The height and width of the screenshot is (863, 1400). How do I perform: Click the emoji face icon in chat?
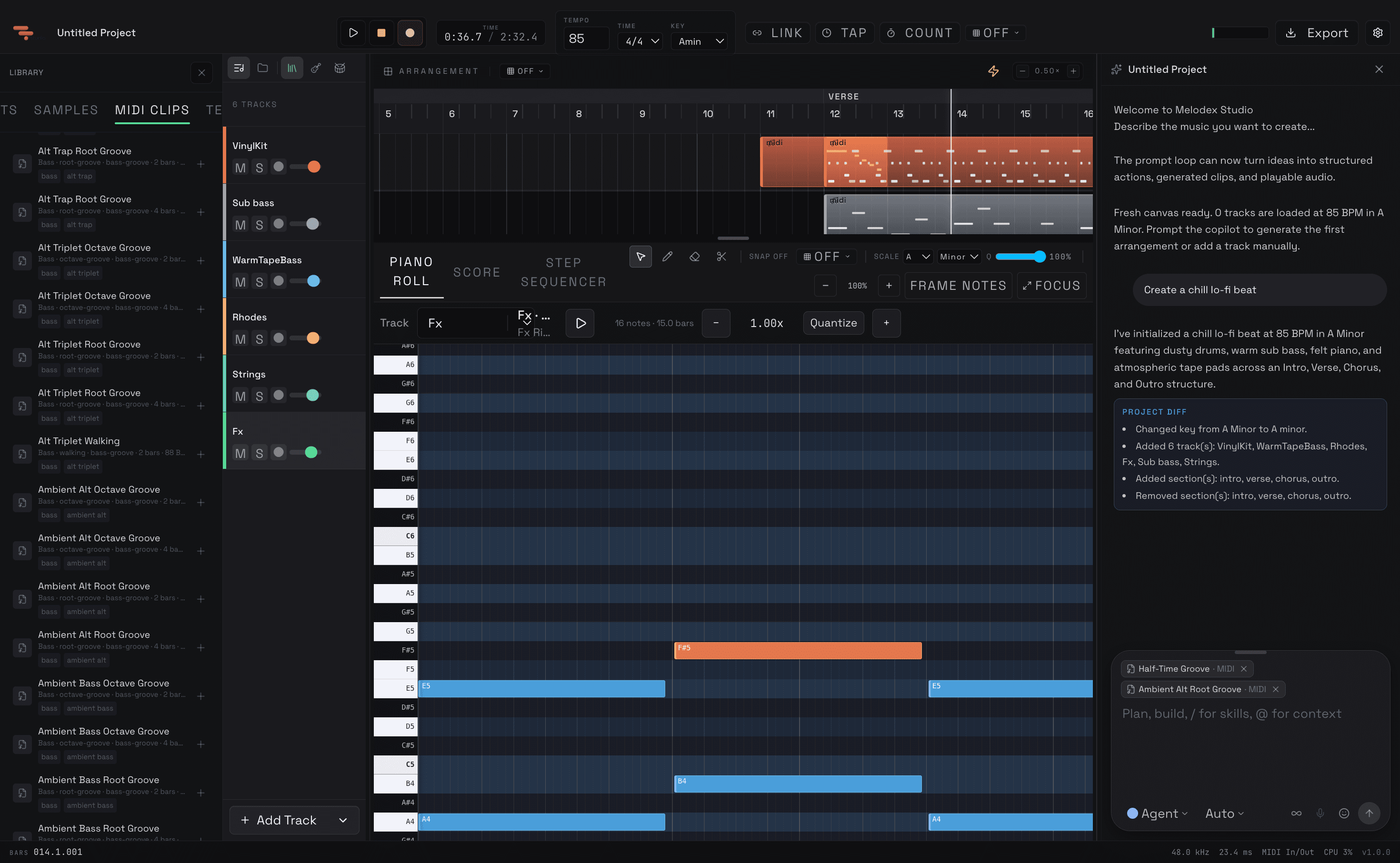point(1344,813)
